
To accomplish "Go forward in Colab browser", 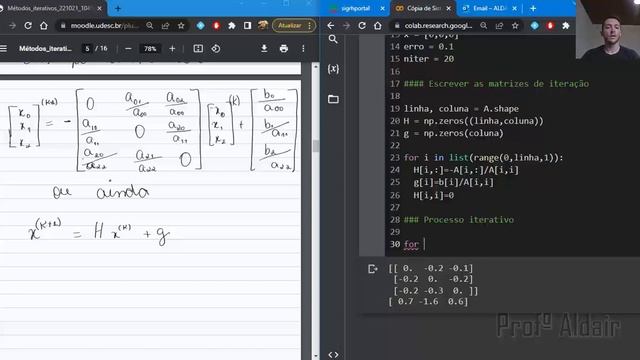I will point(346,26).
